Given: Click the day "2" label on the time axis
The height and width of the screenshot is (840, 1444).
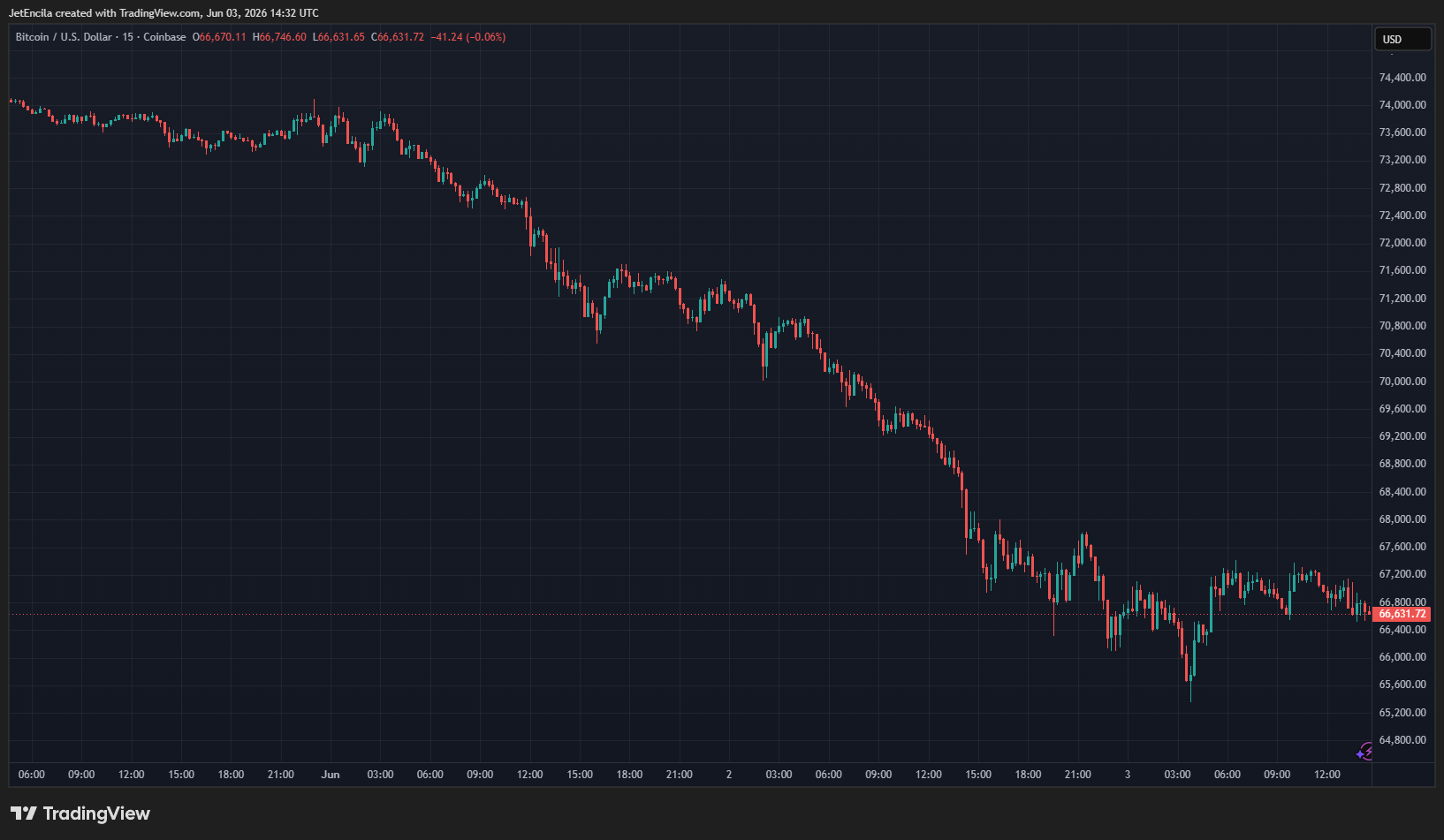Looking at the screenshot, I should [729, 775].
